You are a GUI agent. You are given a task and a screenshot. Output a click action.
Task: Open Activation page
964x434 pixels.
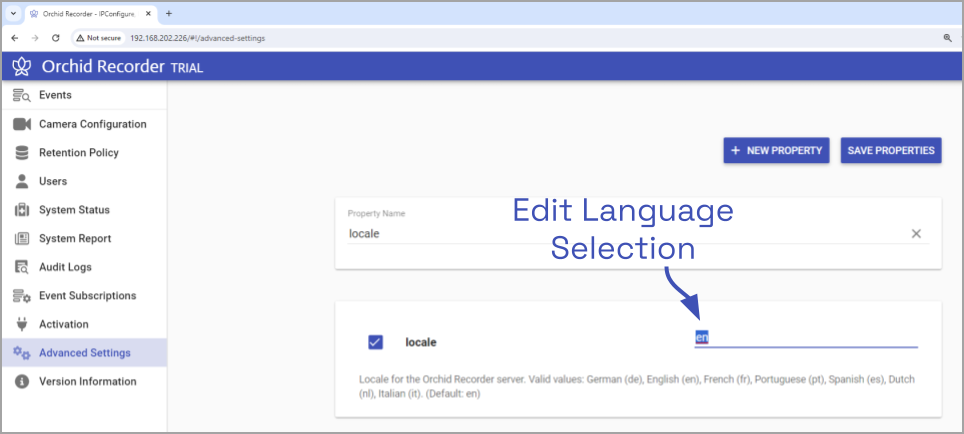coord(84,324)
